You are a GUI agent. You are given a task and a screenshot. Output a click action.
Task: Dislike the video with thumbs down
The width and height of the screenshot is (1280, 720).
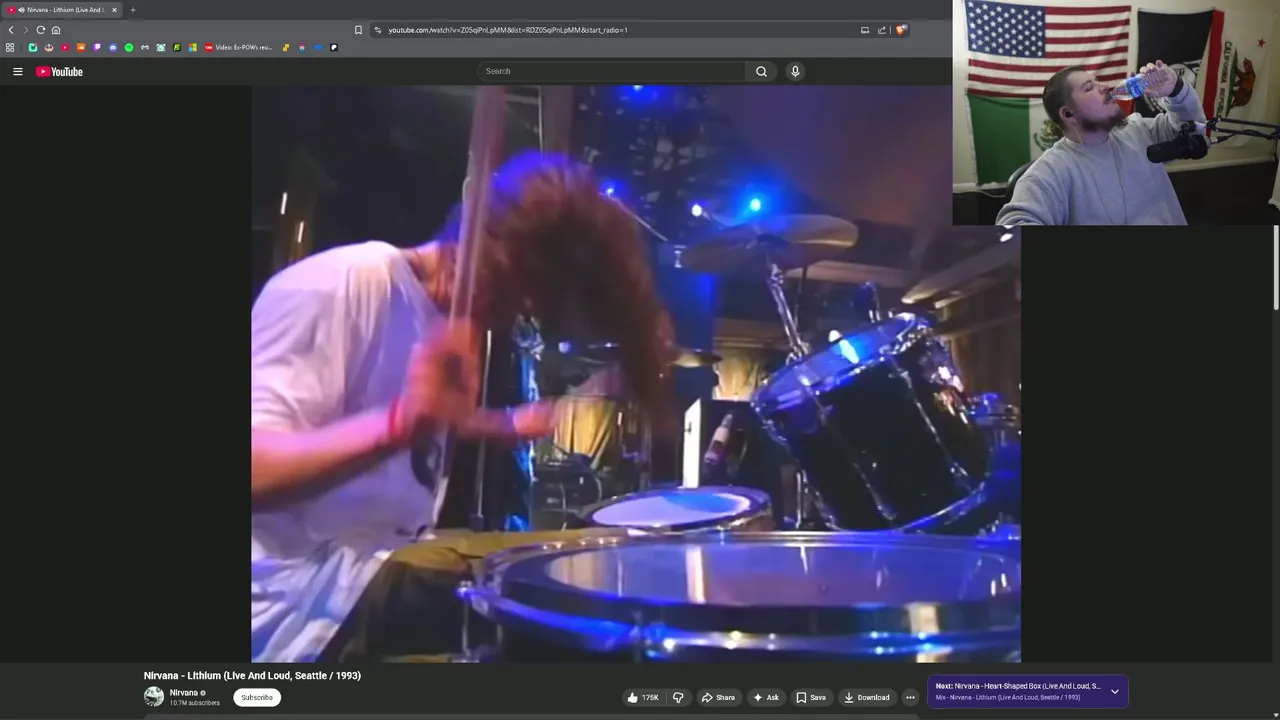pos(678,697)
